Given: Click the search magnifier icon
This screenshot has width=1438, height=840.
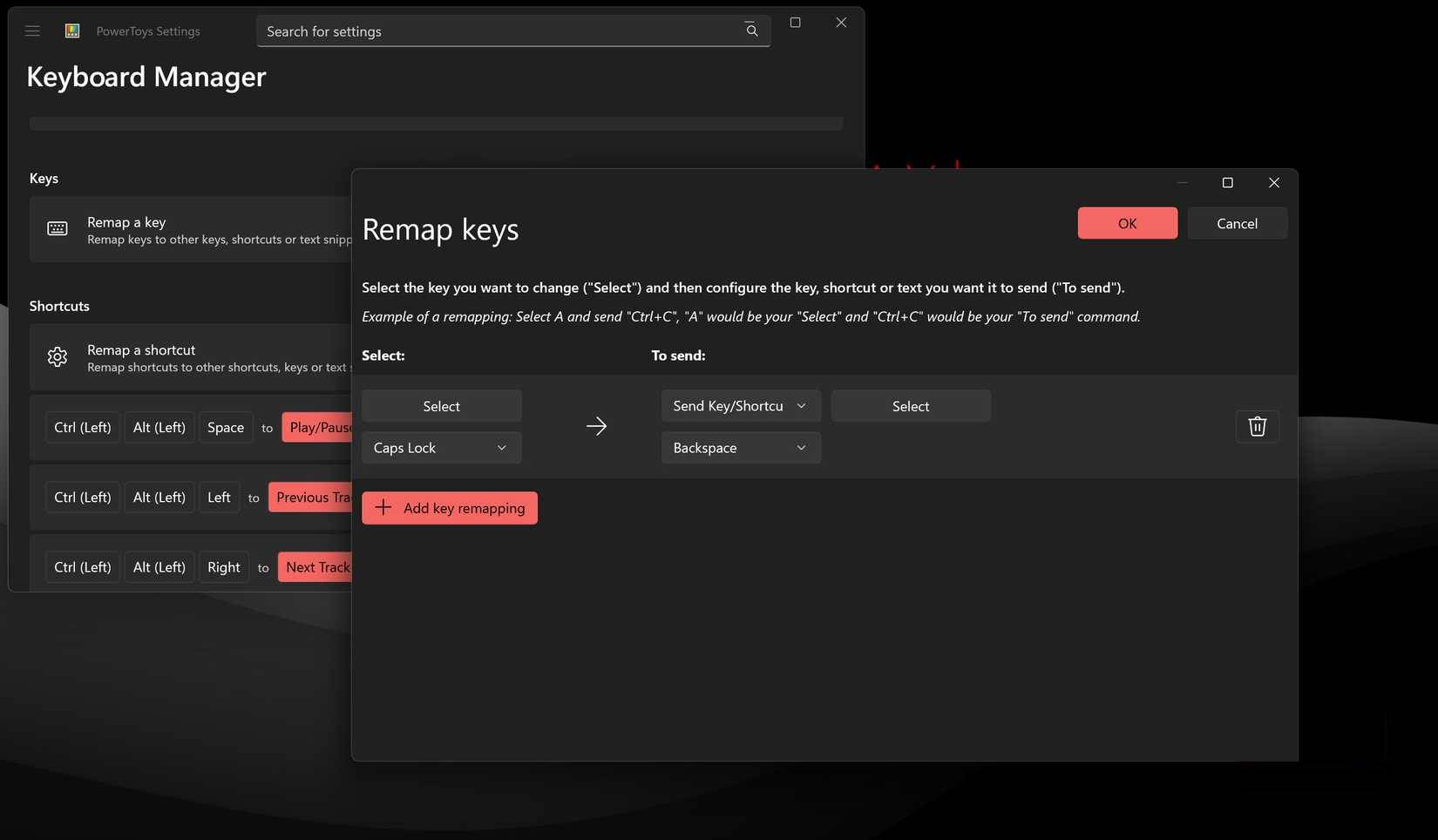Looking at the screenshot, I should 750,30.
